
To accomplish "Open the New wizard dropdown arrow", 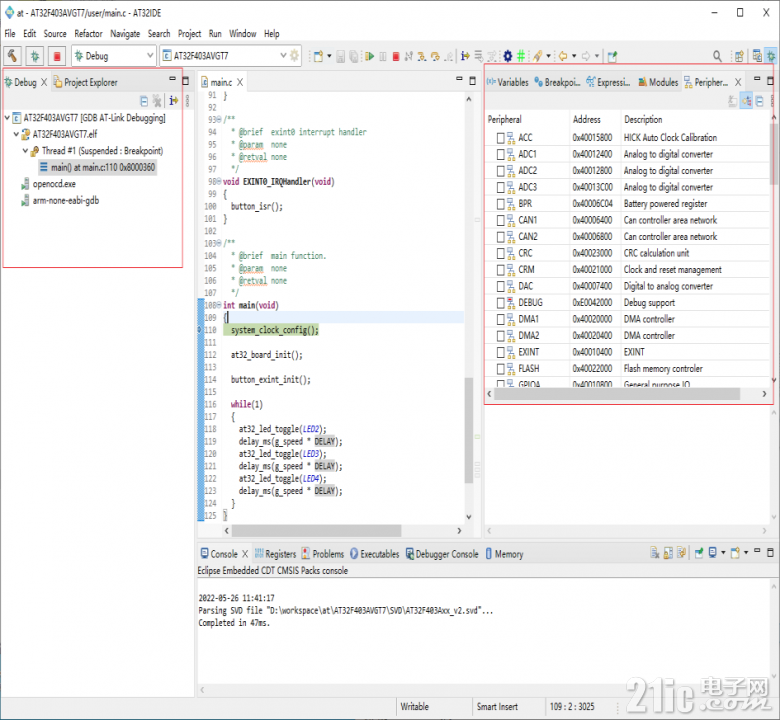I will pos(329,56).
